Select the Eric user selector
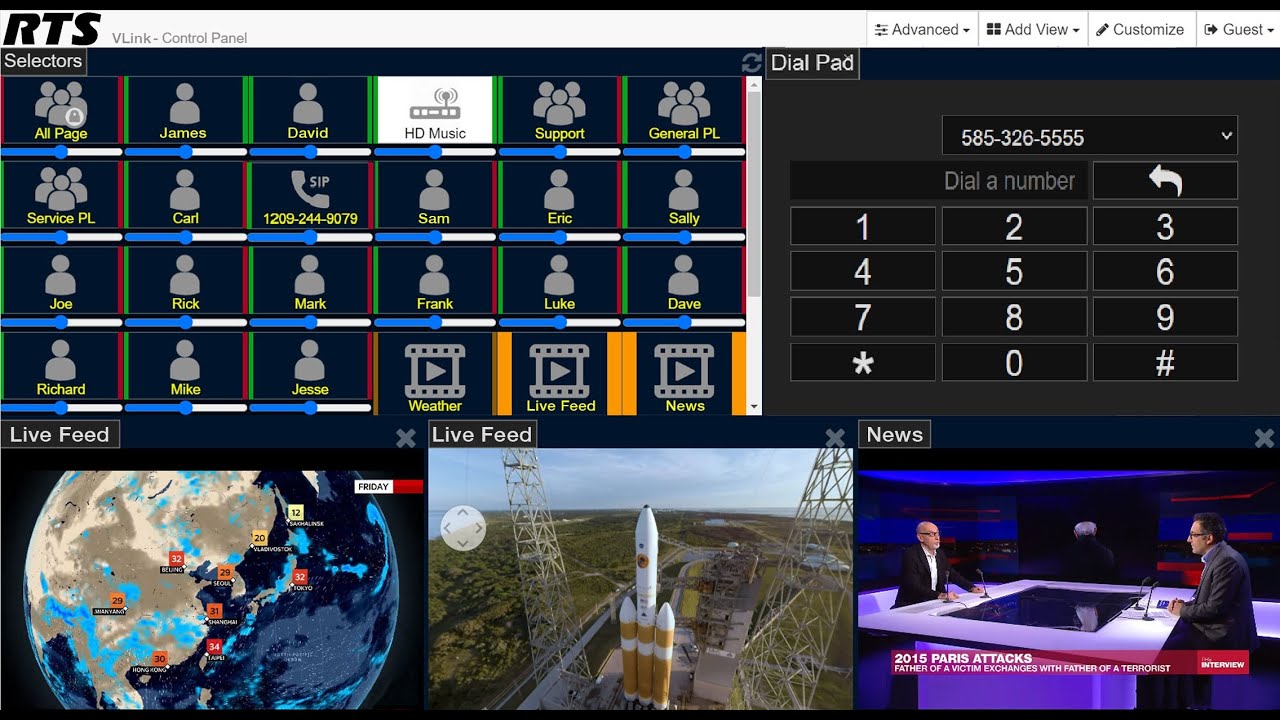This screenshot has width=1280, height=720. click(559, 195)
